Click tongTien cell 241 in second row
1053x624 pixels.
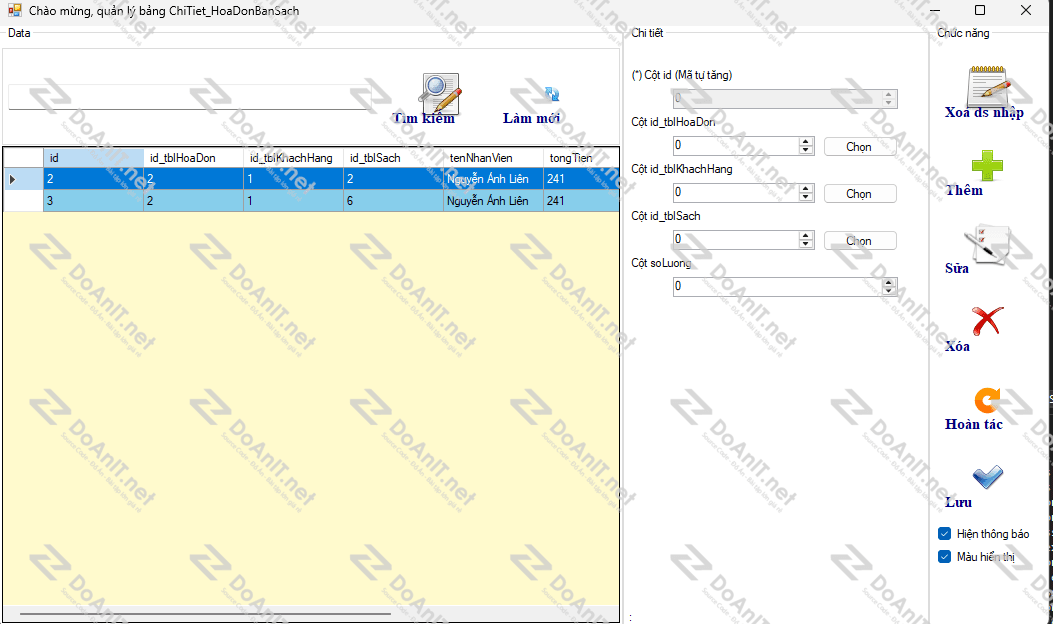point(581,201)
